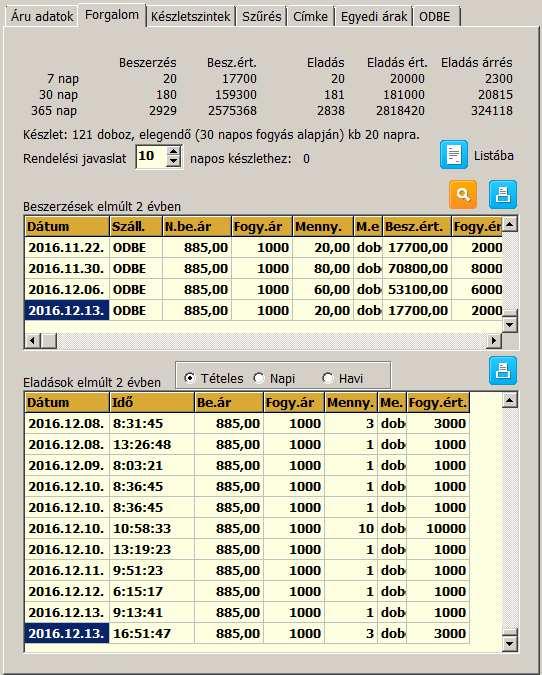Click the Besz.ért. column header
Screen dimensions: 542x675
pos(417,226)
